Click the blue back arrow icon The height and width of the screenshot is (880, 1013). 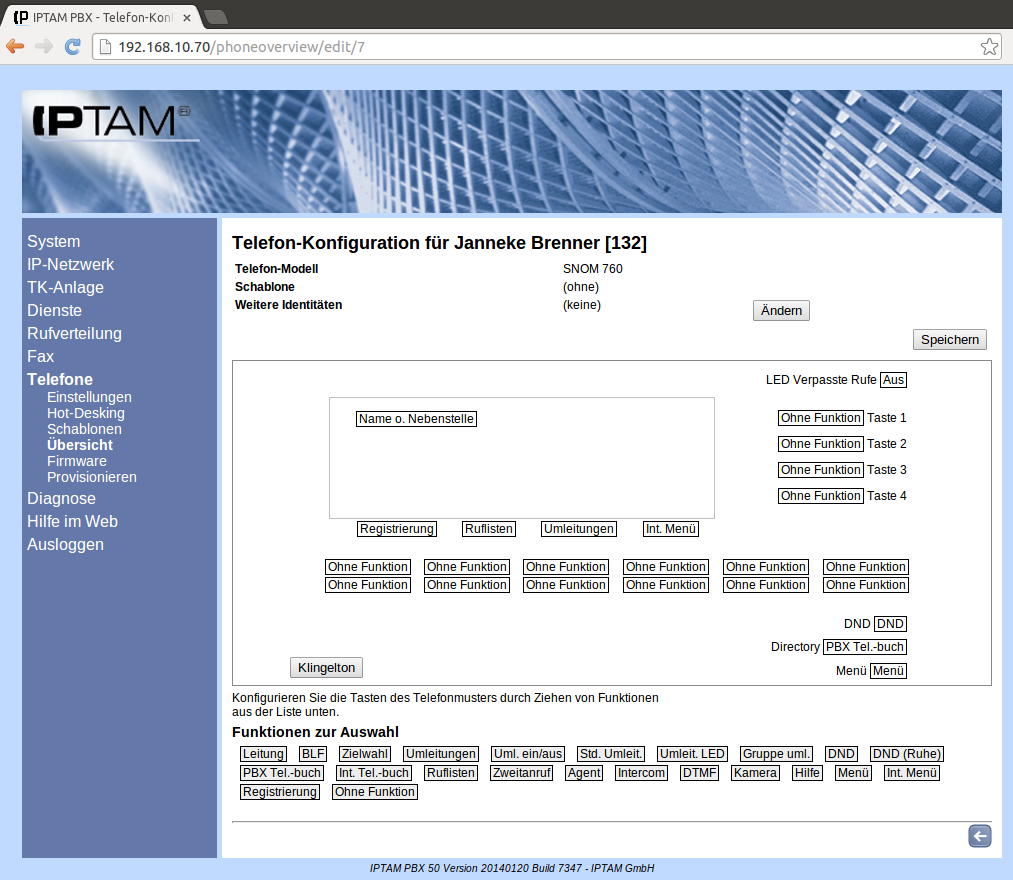[x=979, y=836]
